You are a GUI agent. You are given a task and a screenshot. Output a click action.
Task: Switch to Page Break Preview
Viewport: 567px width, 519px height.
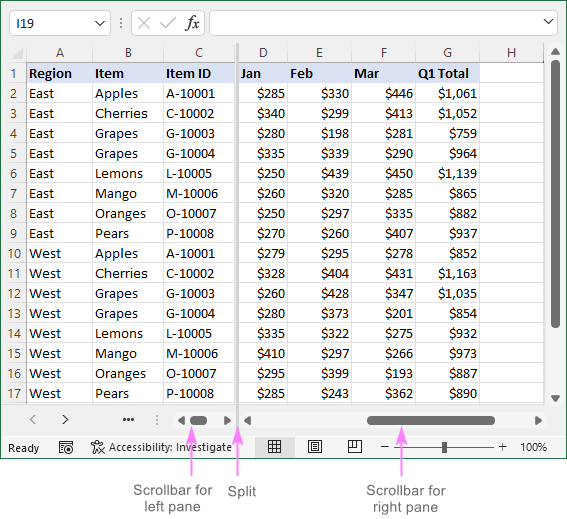(x=355, y=447)
